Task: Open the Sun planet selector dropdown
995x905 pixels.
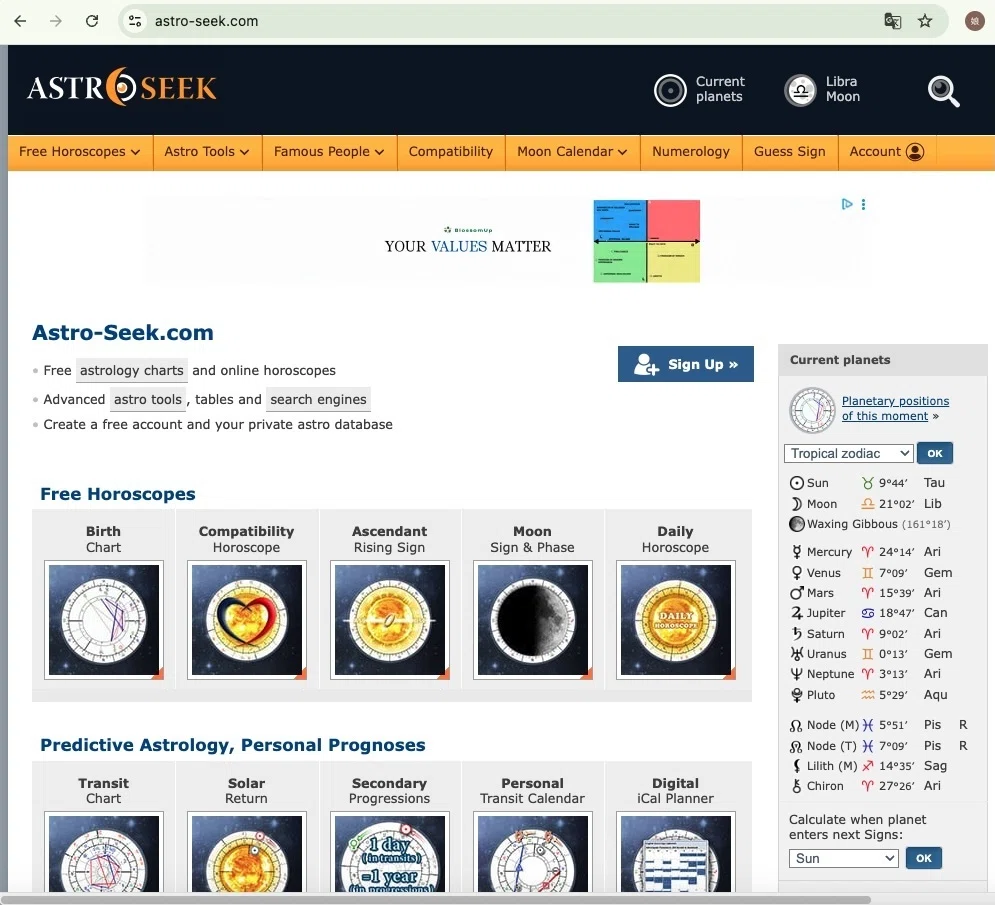Action: tap(843, 859)
